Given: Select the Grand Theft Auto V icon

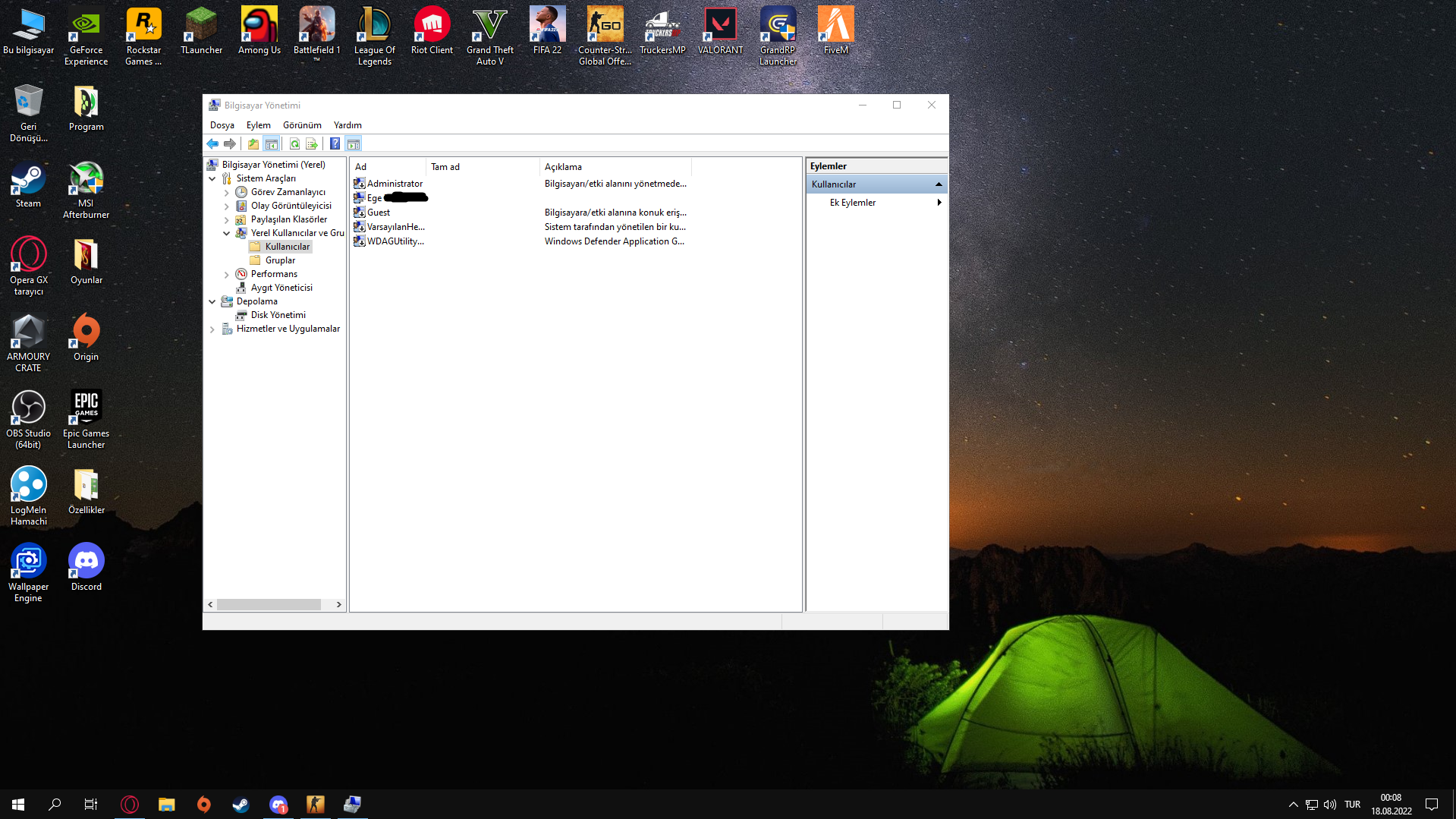Looking at the screenshot, I should [x=490, y=36].
